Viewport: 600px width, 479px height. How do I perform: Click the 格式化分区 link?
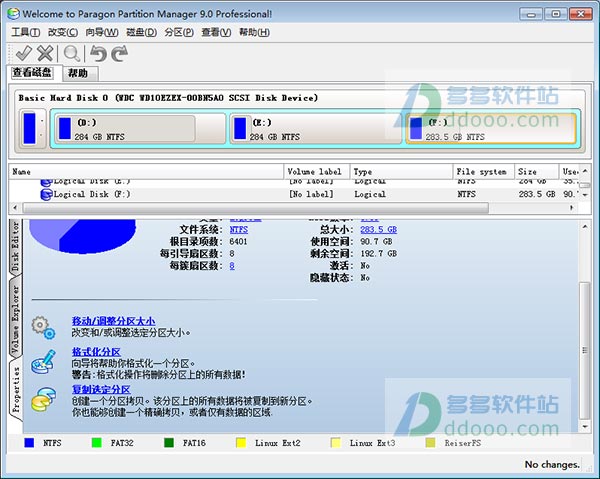point(96,352)
